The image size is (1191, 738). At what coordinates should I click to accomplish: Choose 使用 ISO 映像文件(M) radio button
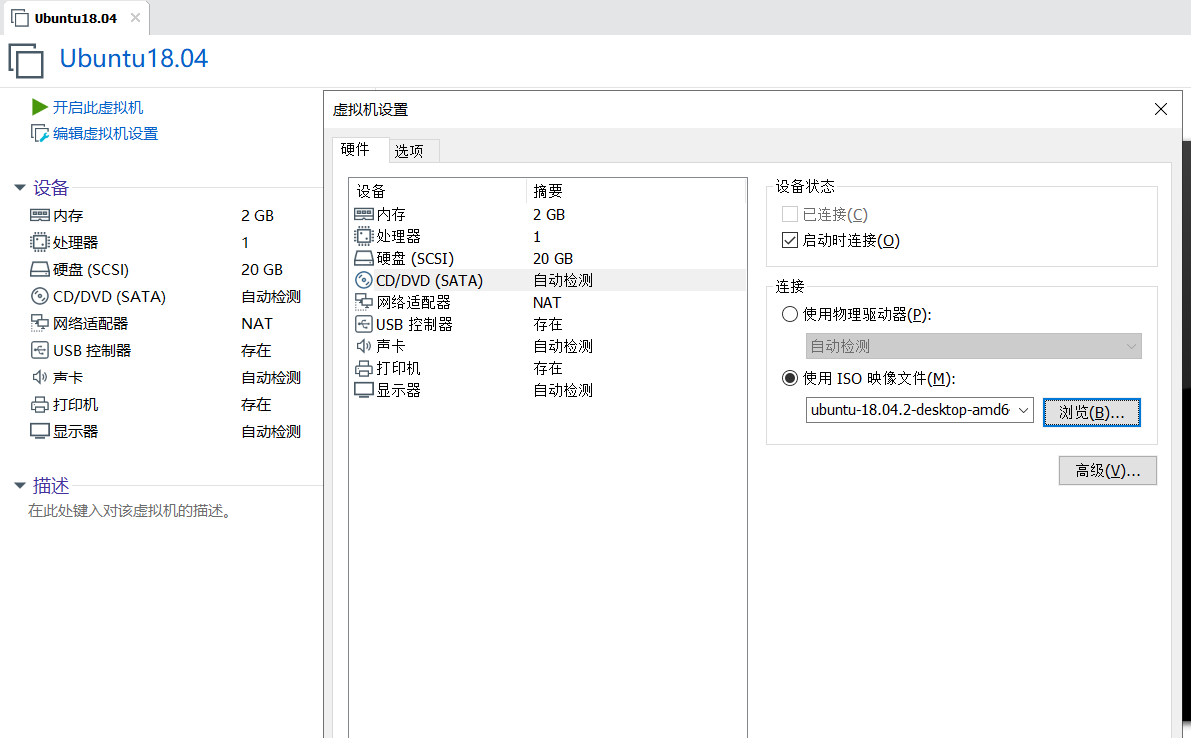tap(789, 378)
